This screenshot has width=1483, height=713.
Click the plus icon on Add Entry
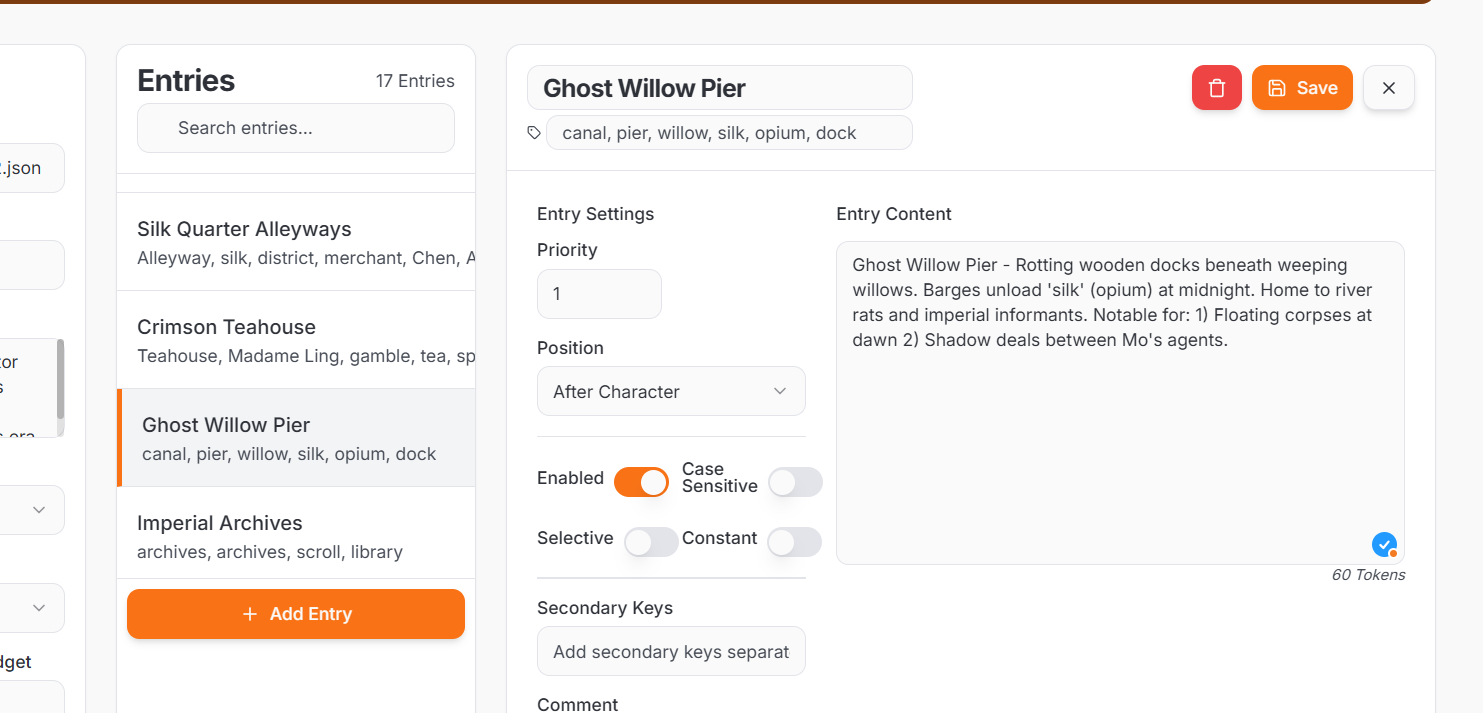click(x=250, y=614)
